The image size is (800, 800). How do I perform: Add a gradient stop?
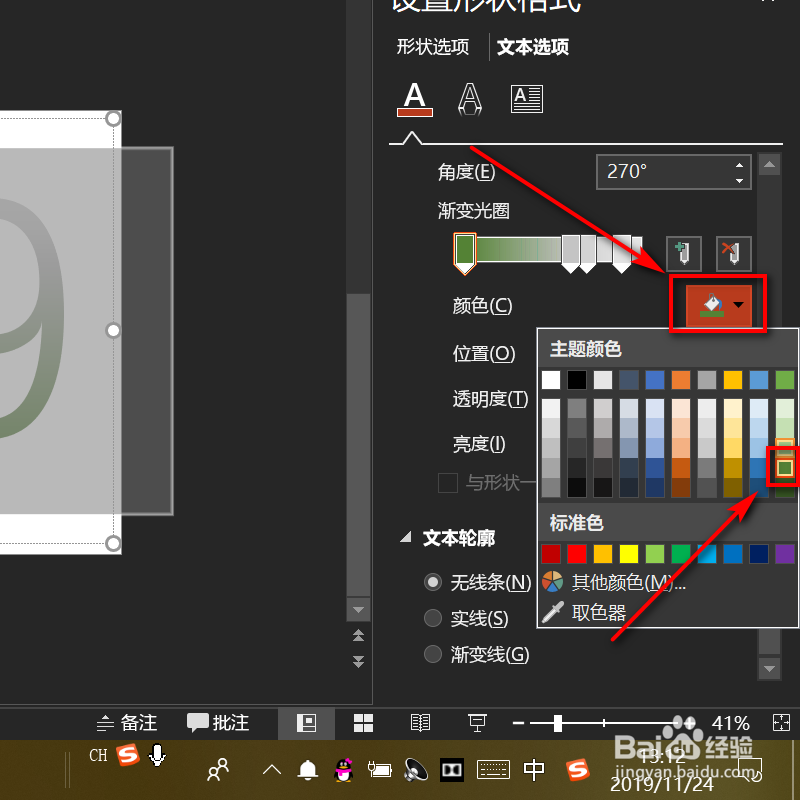(684, 253)
